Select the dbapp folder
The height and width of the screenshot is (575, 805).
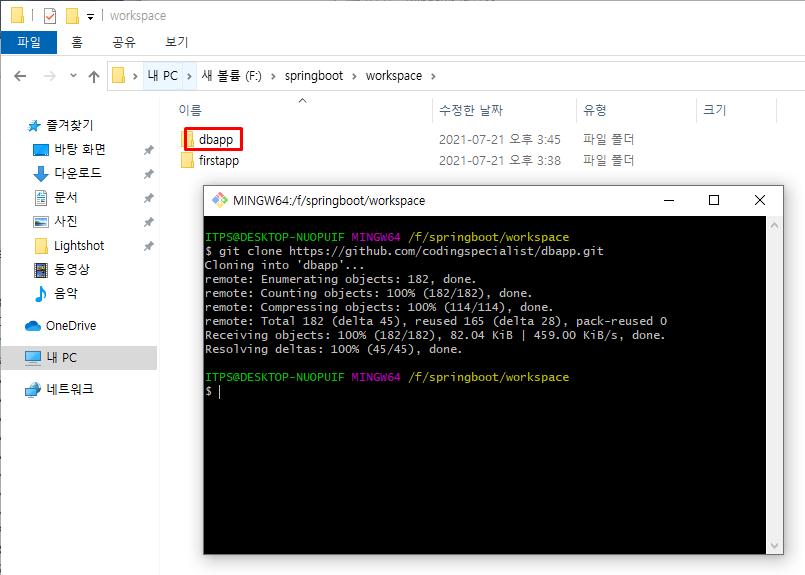click(x=216, y=139)
